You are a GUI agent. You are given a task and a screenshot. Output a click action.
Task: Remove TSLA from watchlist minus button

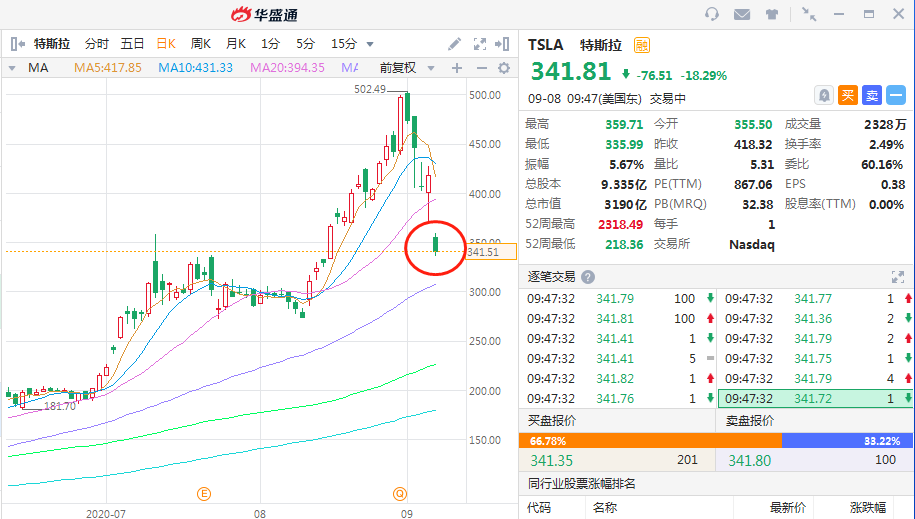coord(896,95)
